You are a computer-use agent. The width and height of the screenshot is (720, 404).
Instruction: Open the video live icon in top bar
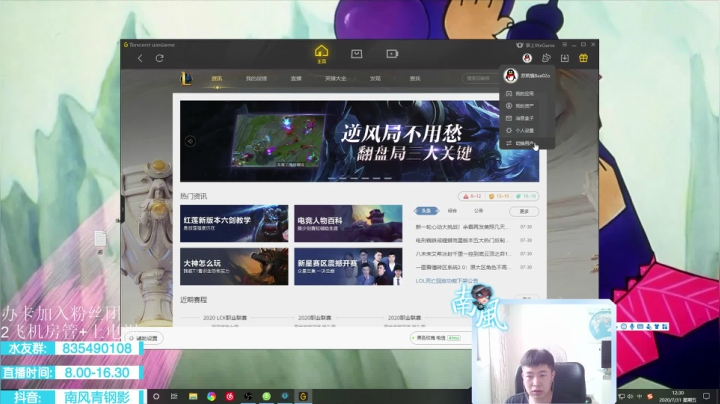392,54
